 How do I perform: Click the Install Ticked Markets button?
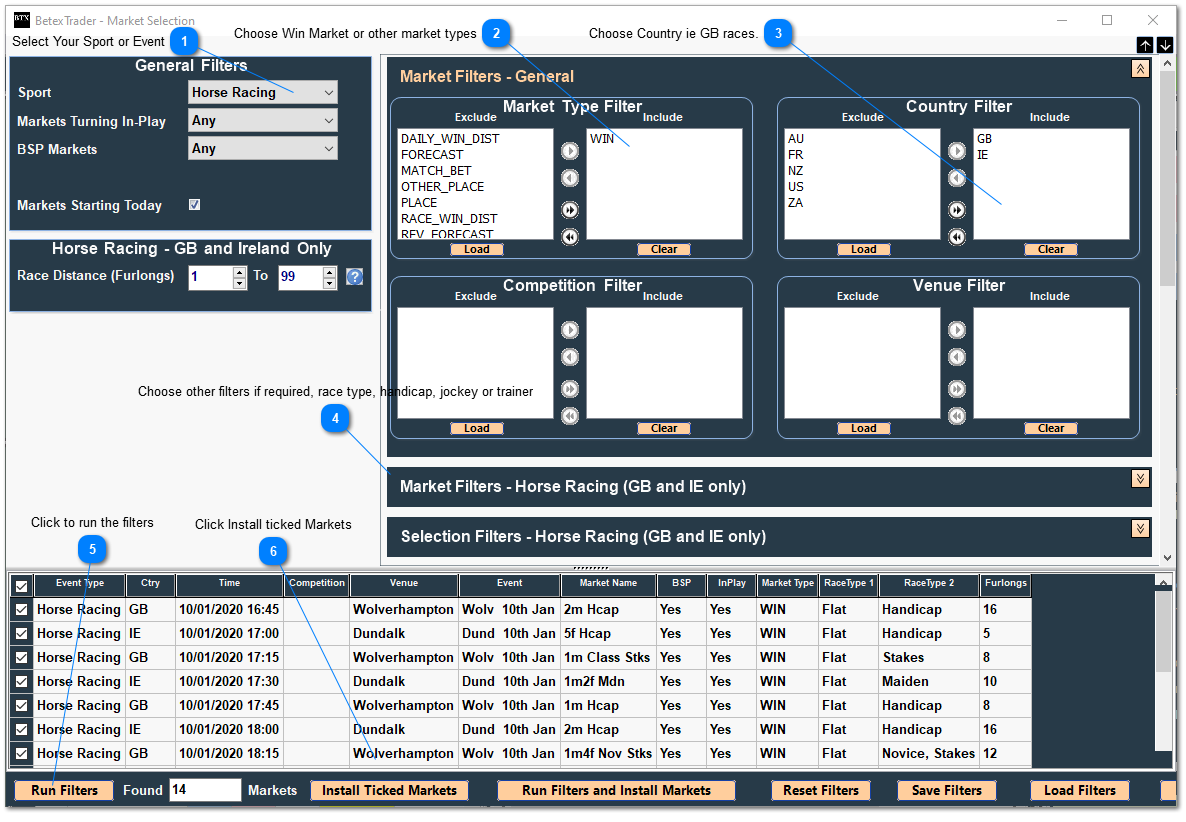pyautogui.click(x=389, y=790)
